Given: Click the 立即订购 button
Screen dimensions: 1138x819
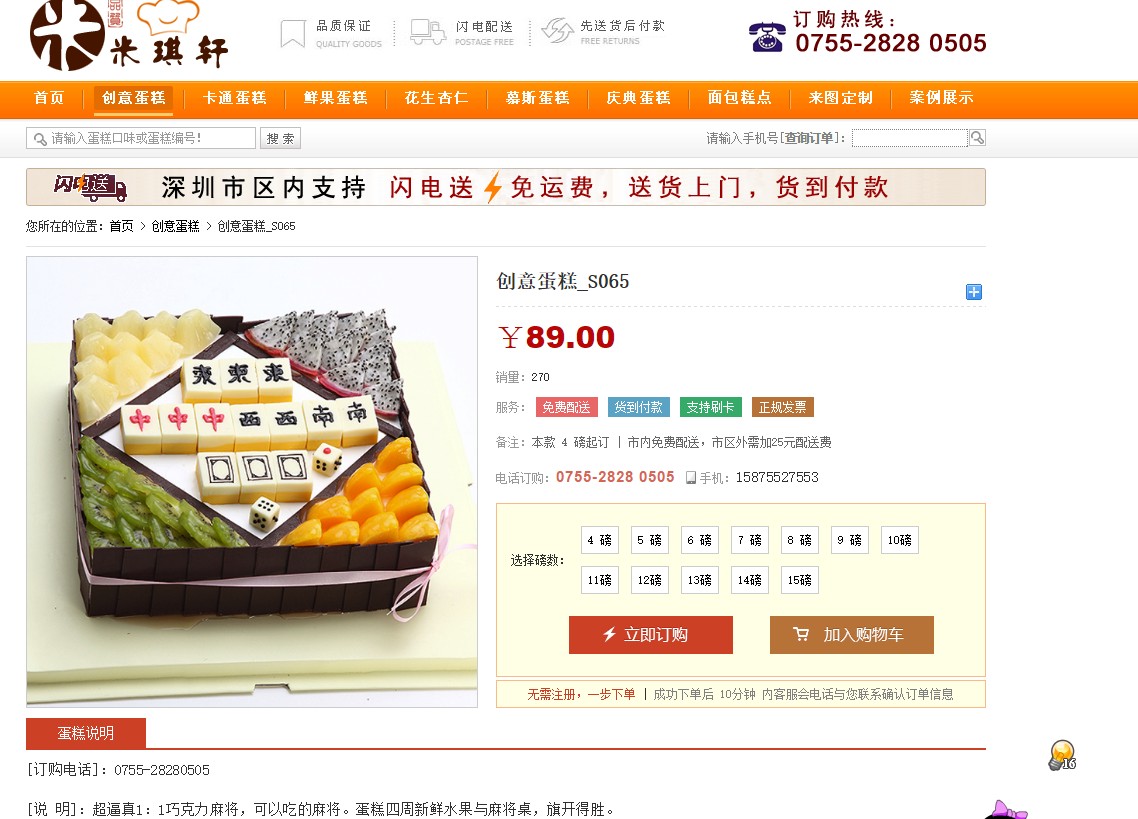Looking at the screenshot, I should (x=651, y=635).
